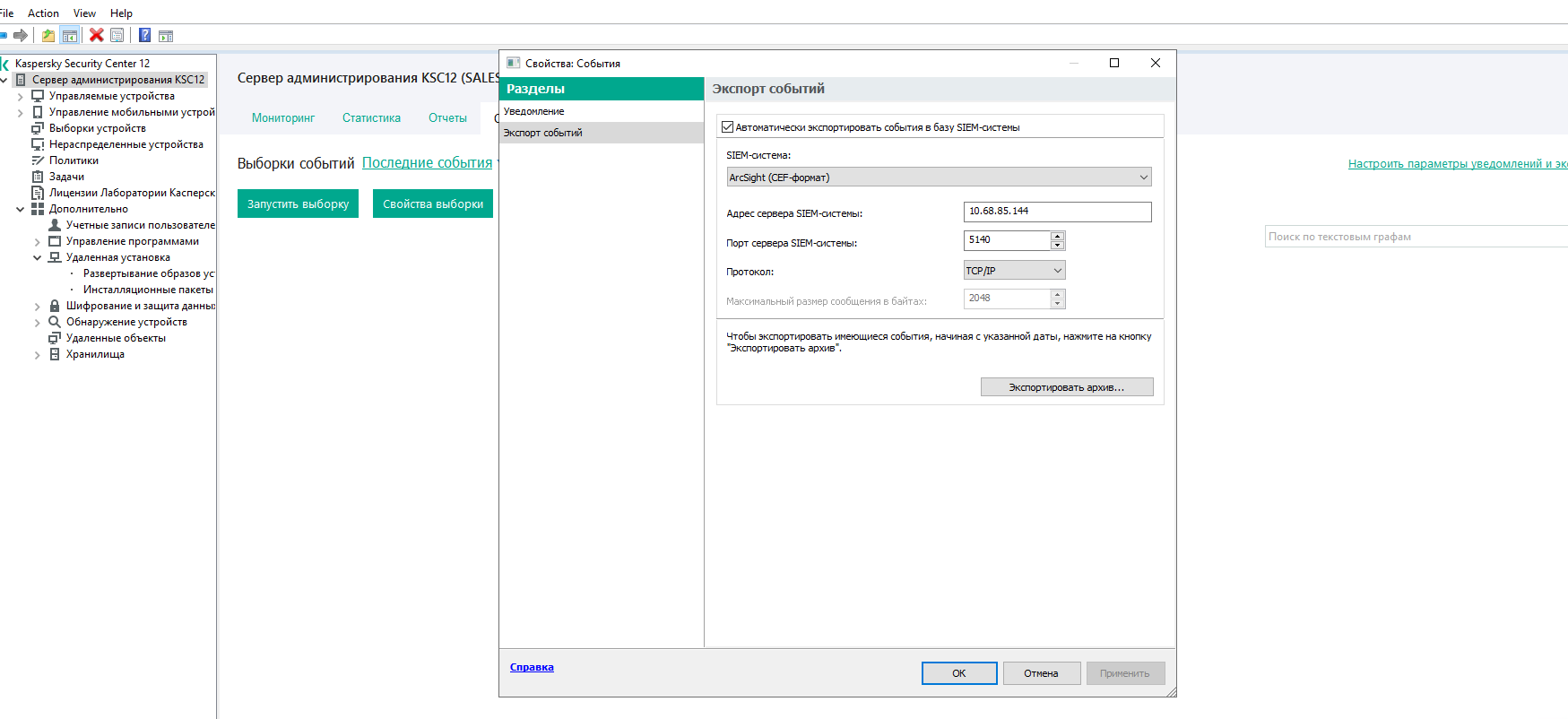Click the OK button in the dialog

tap(959, 673)
